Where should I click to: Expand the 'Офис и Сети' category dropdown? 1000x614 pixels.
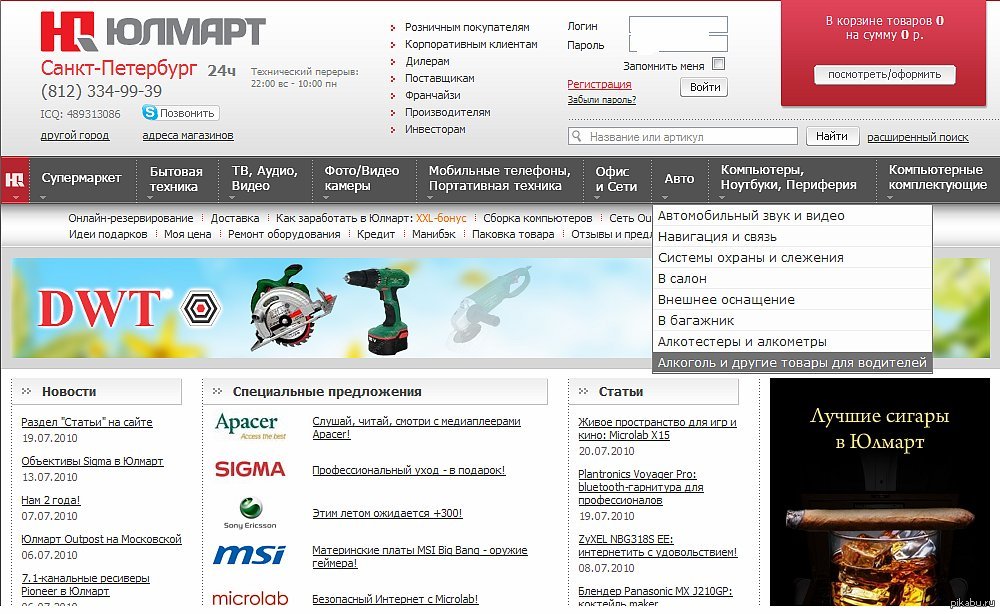click(616, 178)
